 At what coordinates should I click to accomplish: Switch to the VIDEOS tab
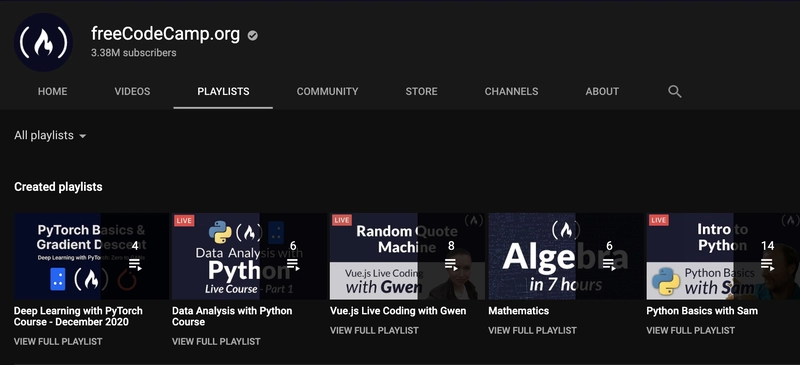(x=132, y=91)
